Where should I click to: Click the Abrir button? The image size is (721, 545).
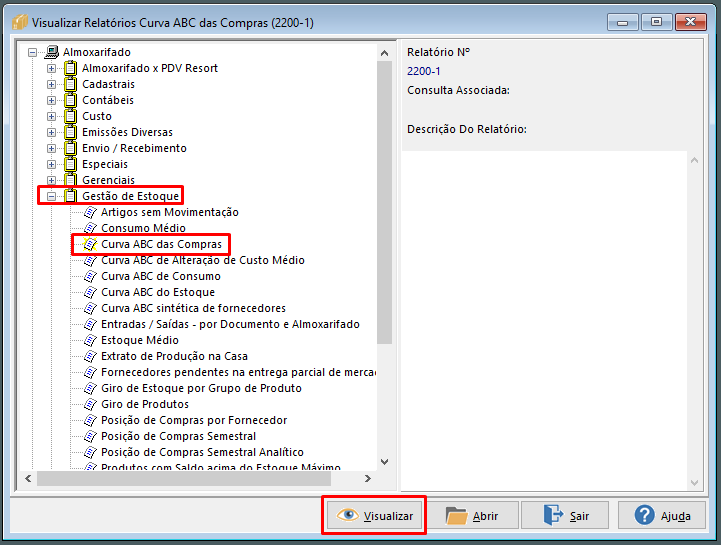472,516
